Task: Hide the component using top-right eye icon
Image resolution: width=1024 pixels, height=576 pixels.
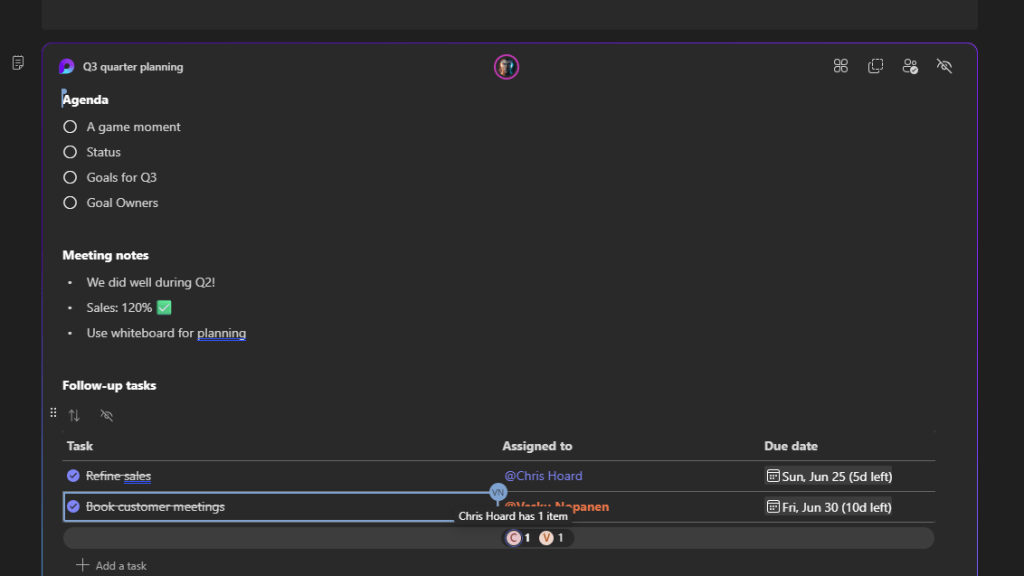Action: [x=944, y=66]
